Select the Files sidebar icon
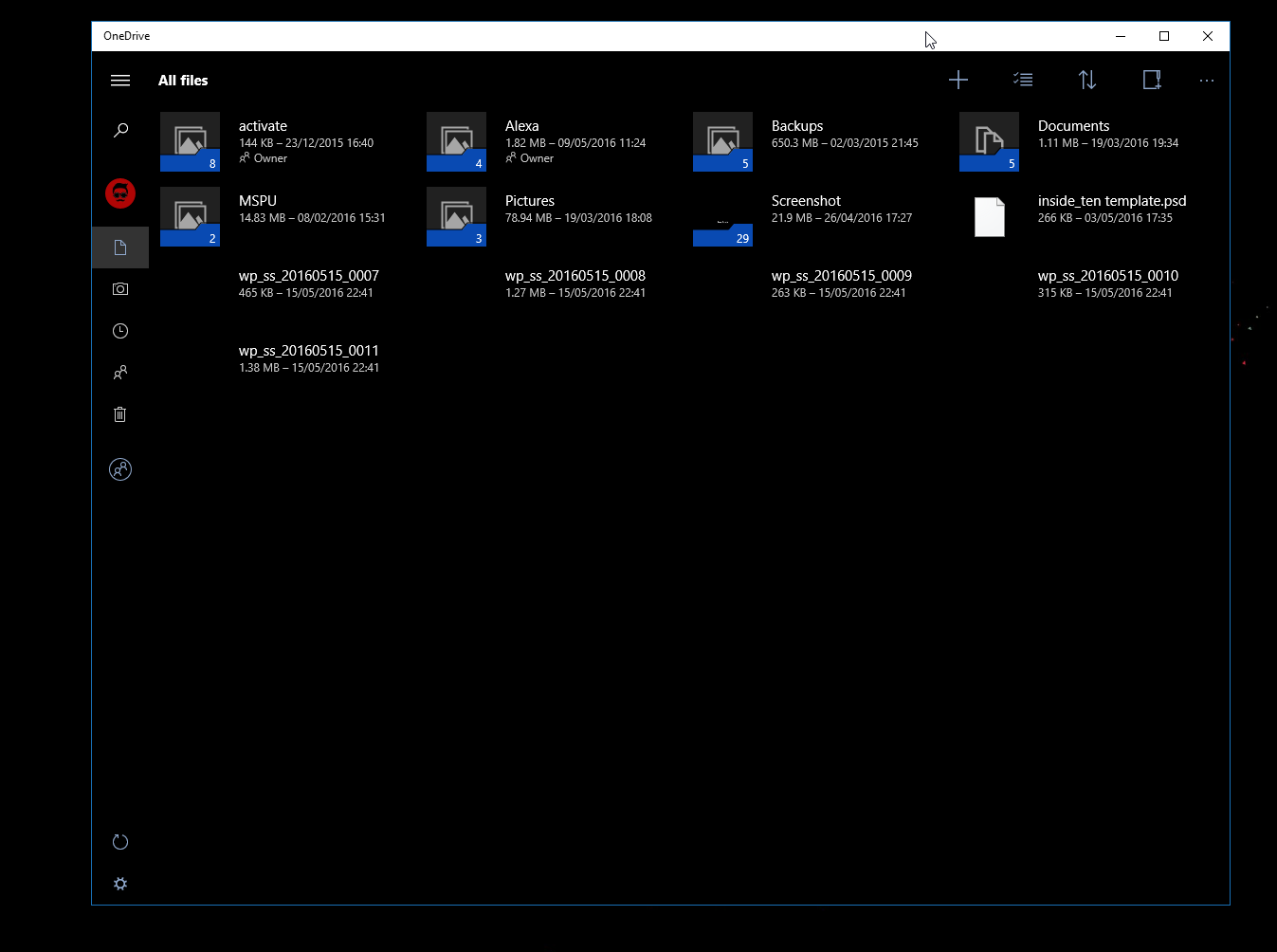The image size is (1277, 952). (x=120, y=247)
